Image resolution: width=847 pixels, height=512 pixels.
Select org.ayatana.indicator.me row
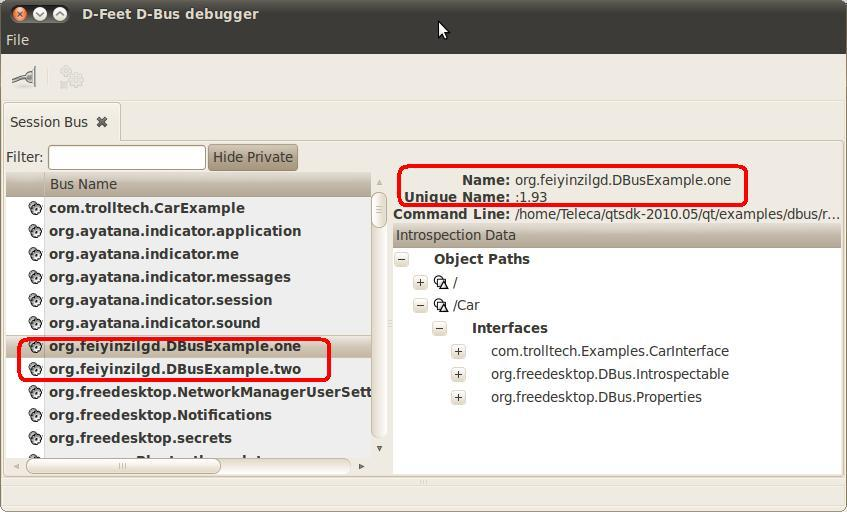[188, 254]
